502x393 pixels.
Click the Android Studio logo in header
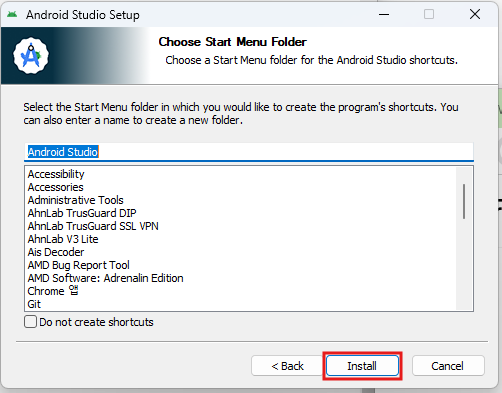(x=31, y=56)
